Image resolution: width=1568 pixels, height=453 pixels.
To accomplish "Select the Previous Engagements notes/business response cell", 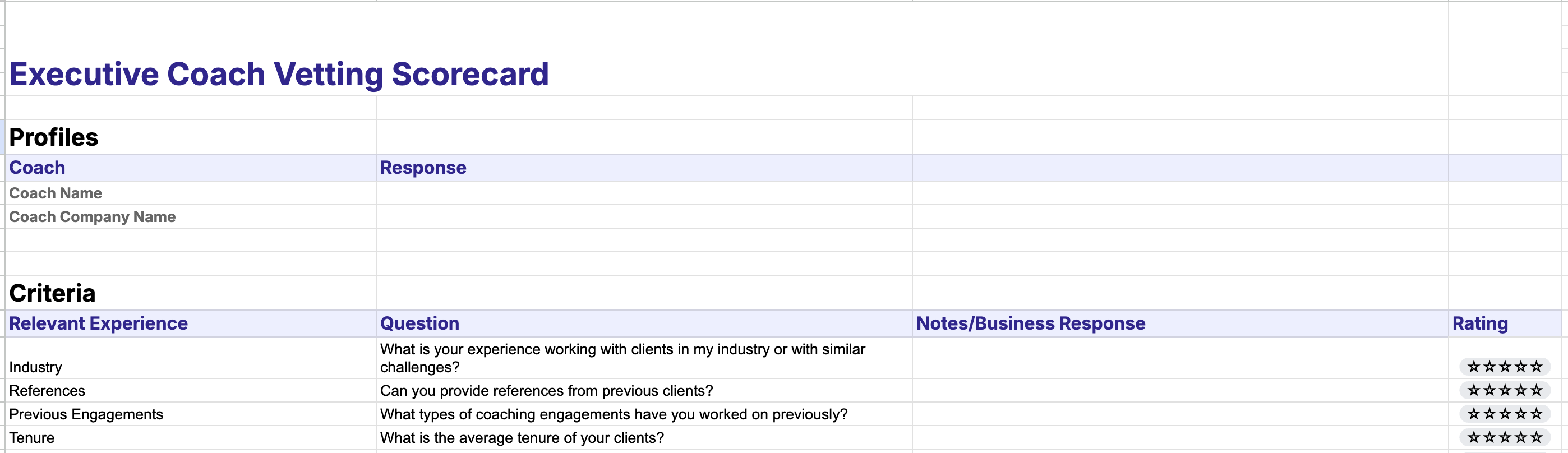I will [1179, 414].
